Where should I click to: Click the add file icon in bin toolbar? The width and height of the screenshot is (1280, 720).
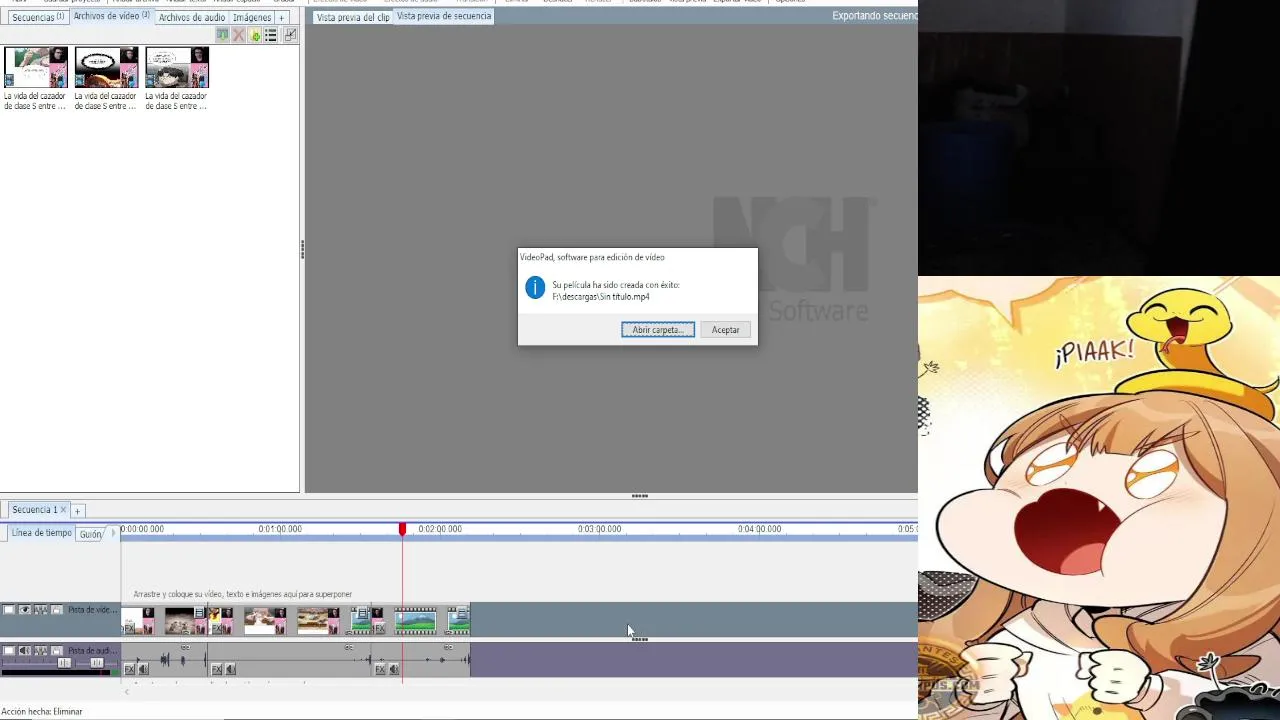tap(255, 35)
